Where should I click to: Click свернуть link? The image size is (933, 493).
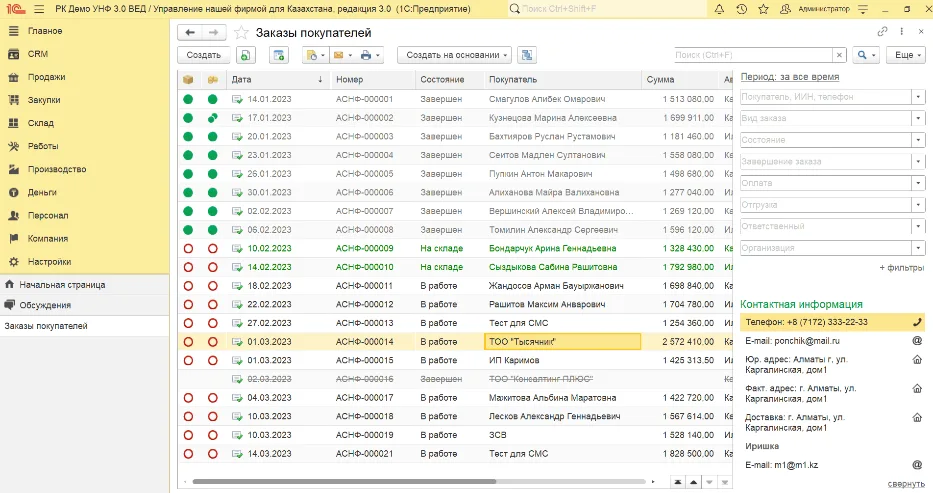[x=906, y=484]
